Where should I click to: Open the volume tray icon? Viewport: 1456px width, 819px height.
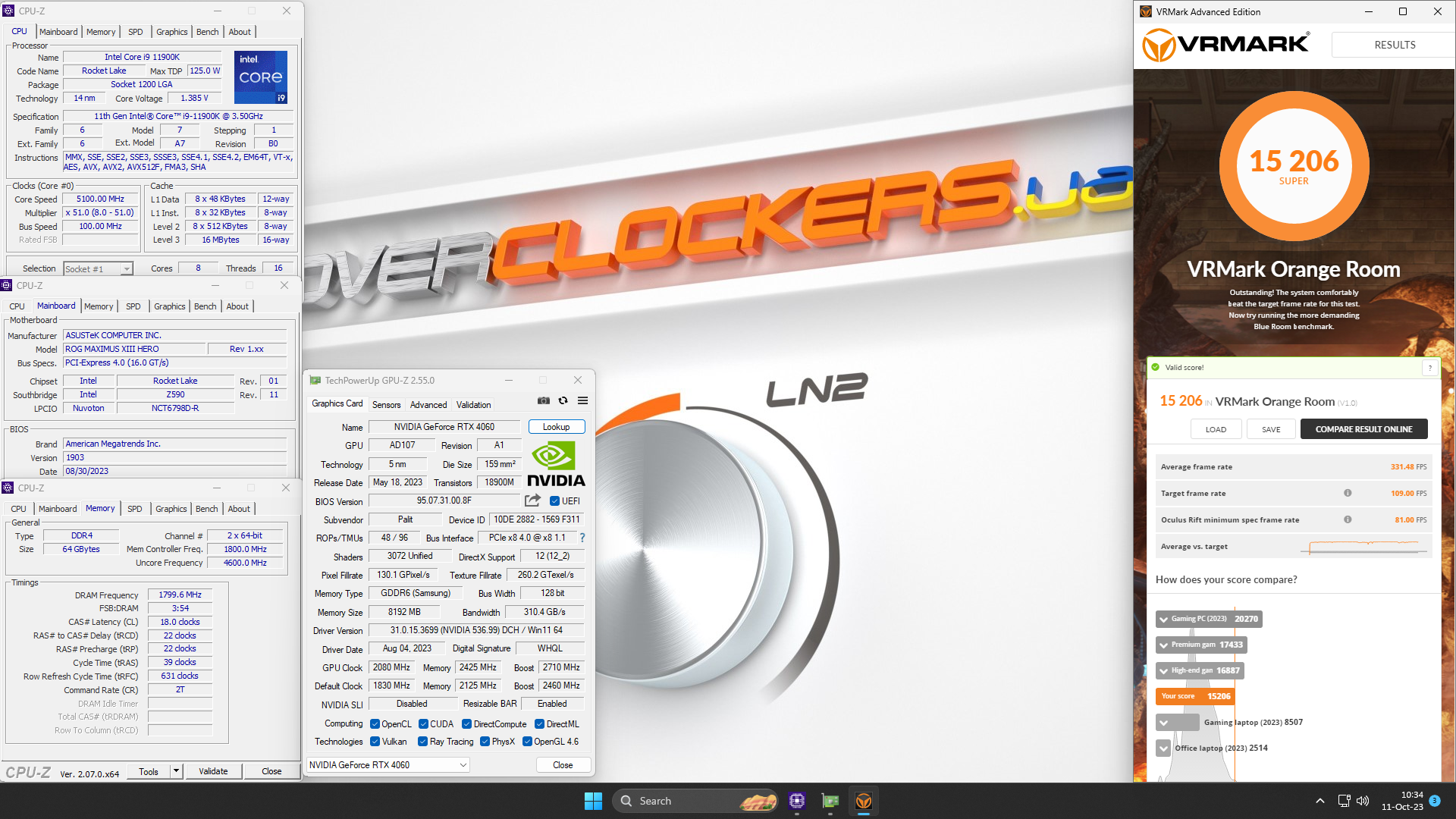[1363, 801]
